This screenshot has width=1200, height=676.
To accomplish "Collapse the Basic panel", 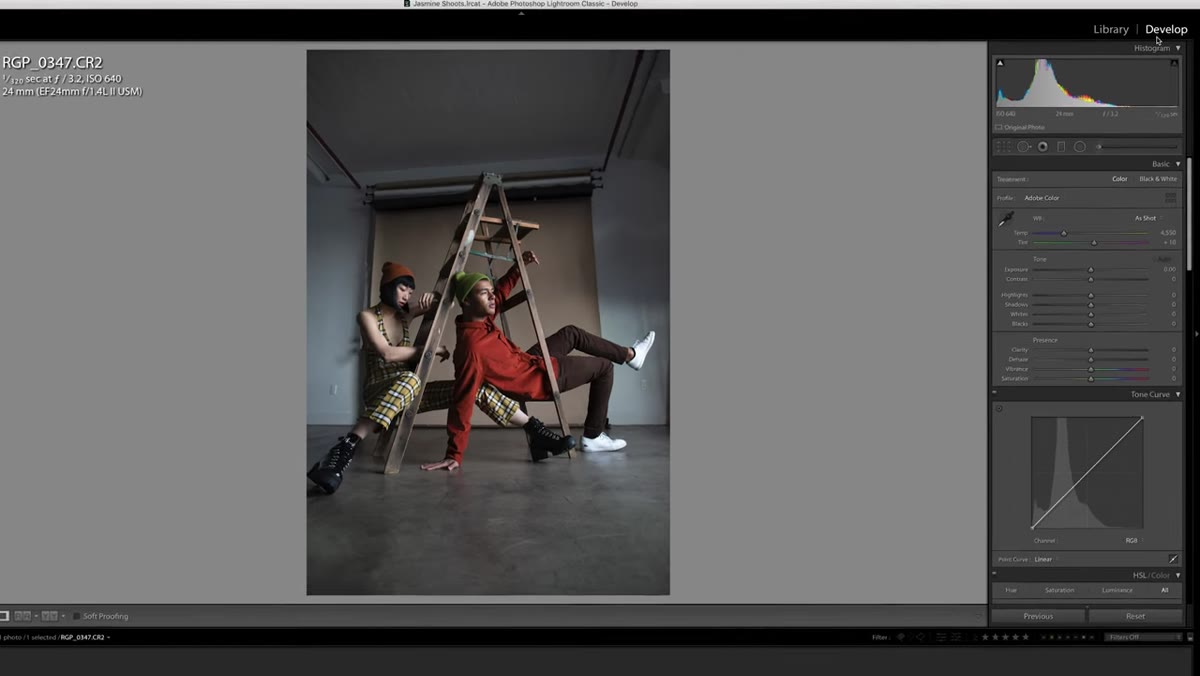I will (x=1178, y=164).
